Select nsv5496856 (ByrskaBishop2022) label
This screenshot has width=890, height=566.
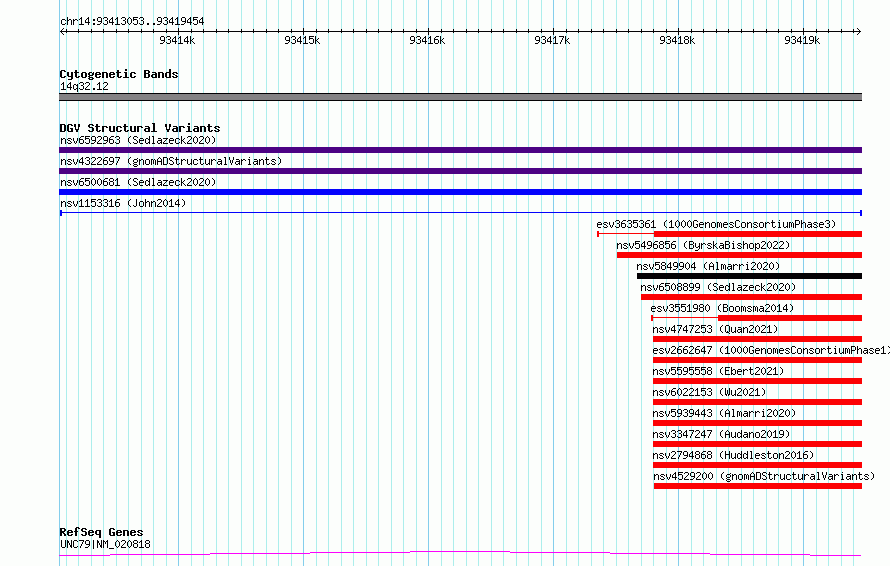click(x=703, y=245)
